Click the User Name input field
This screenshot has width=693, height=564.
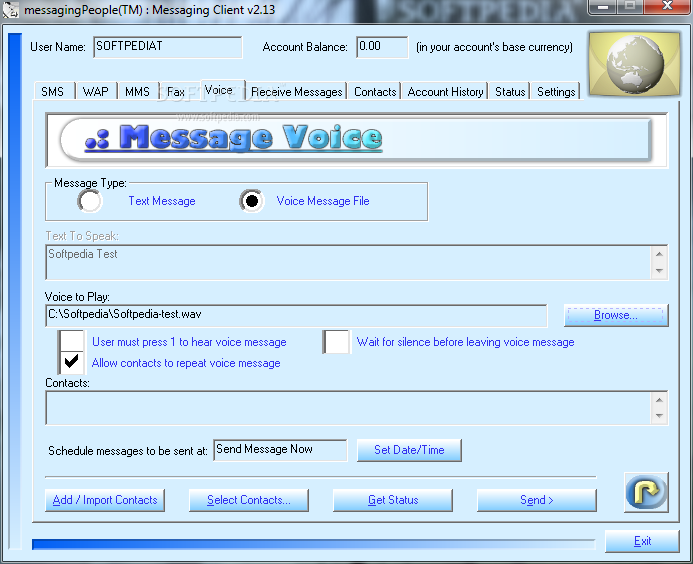(168, 47)
